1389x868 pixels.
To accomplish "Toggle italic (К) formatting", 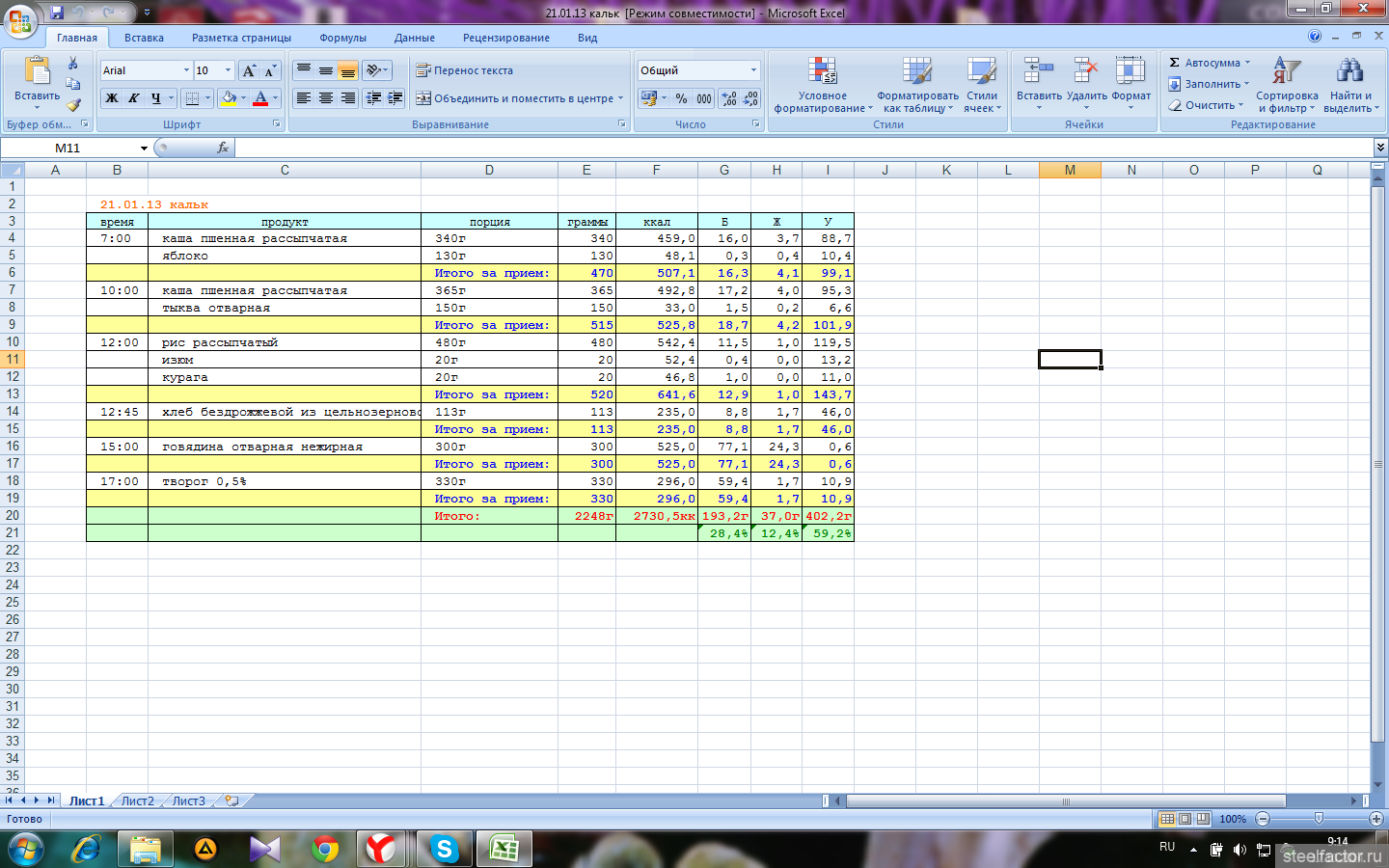I will tap(134, 98).
